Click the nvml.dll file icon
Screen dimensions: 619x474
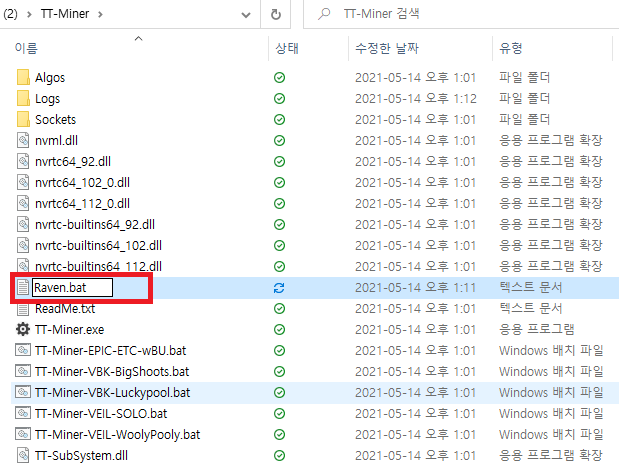click(x=23, y=140)
